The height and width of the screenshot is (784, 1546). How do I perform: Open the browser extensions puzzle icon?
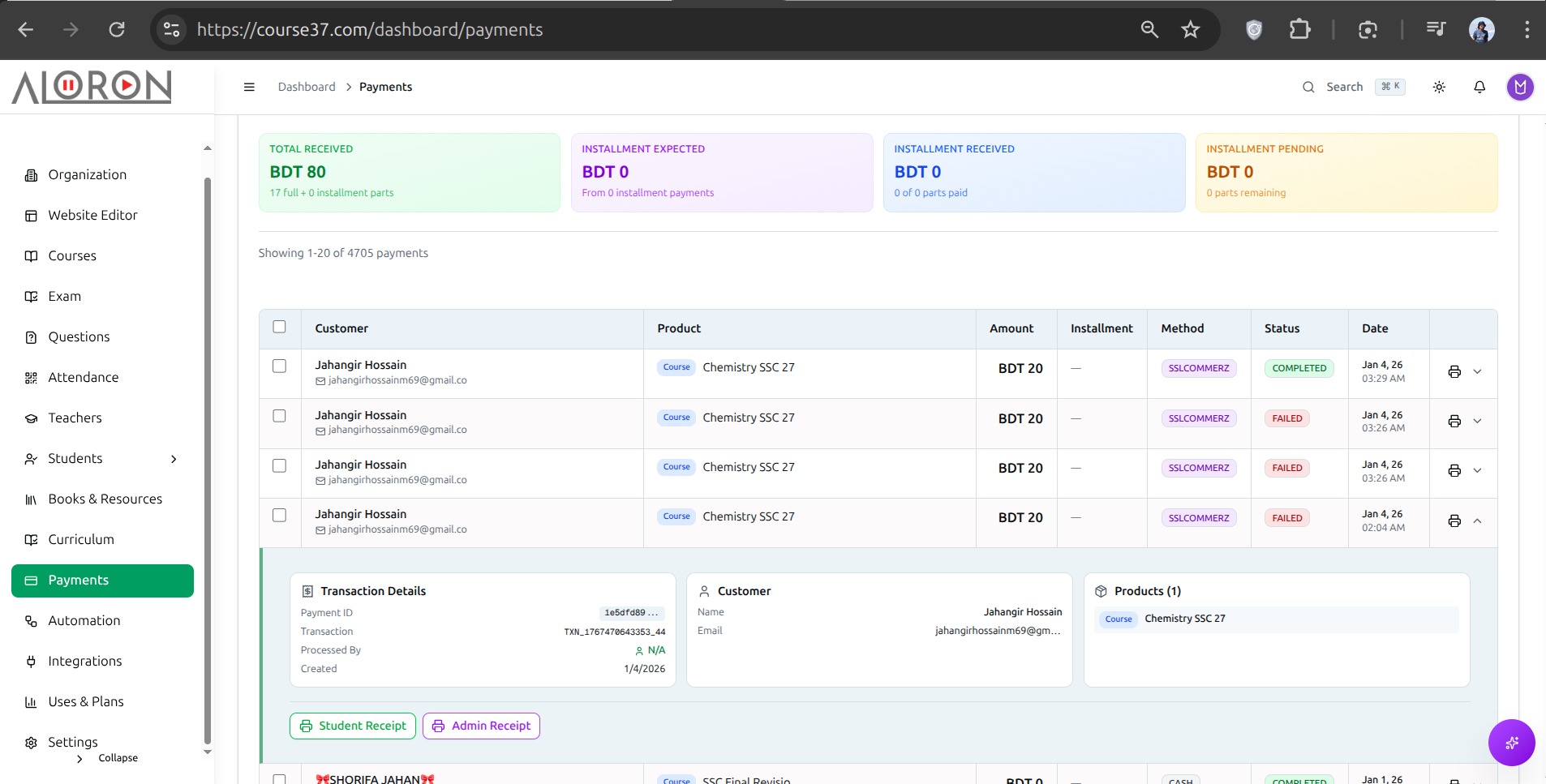(1299, 30)
